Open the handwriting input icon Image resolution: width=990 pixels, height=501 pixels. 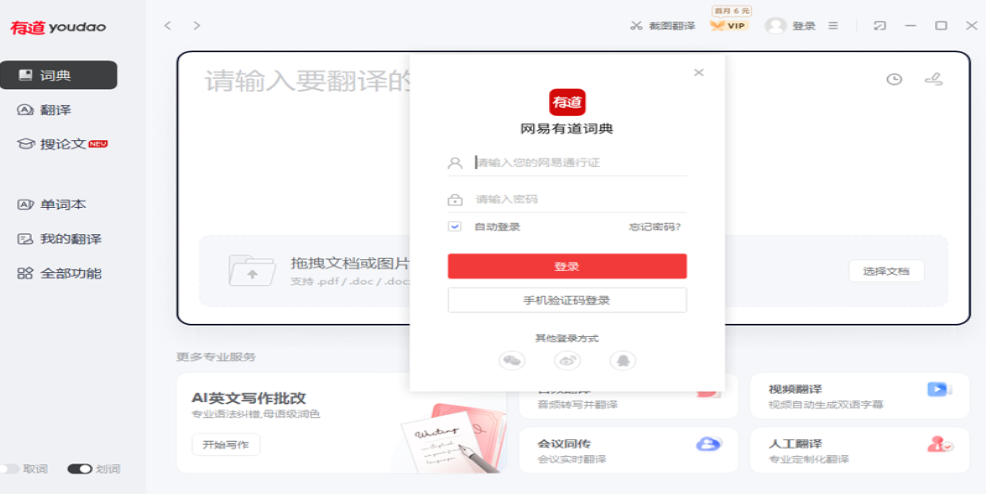pos(933,80)
